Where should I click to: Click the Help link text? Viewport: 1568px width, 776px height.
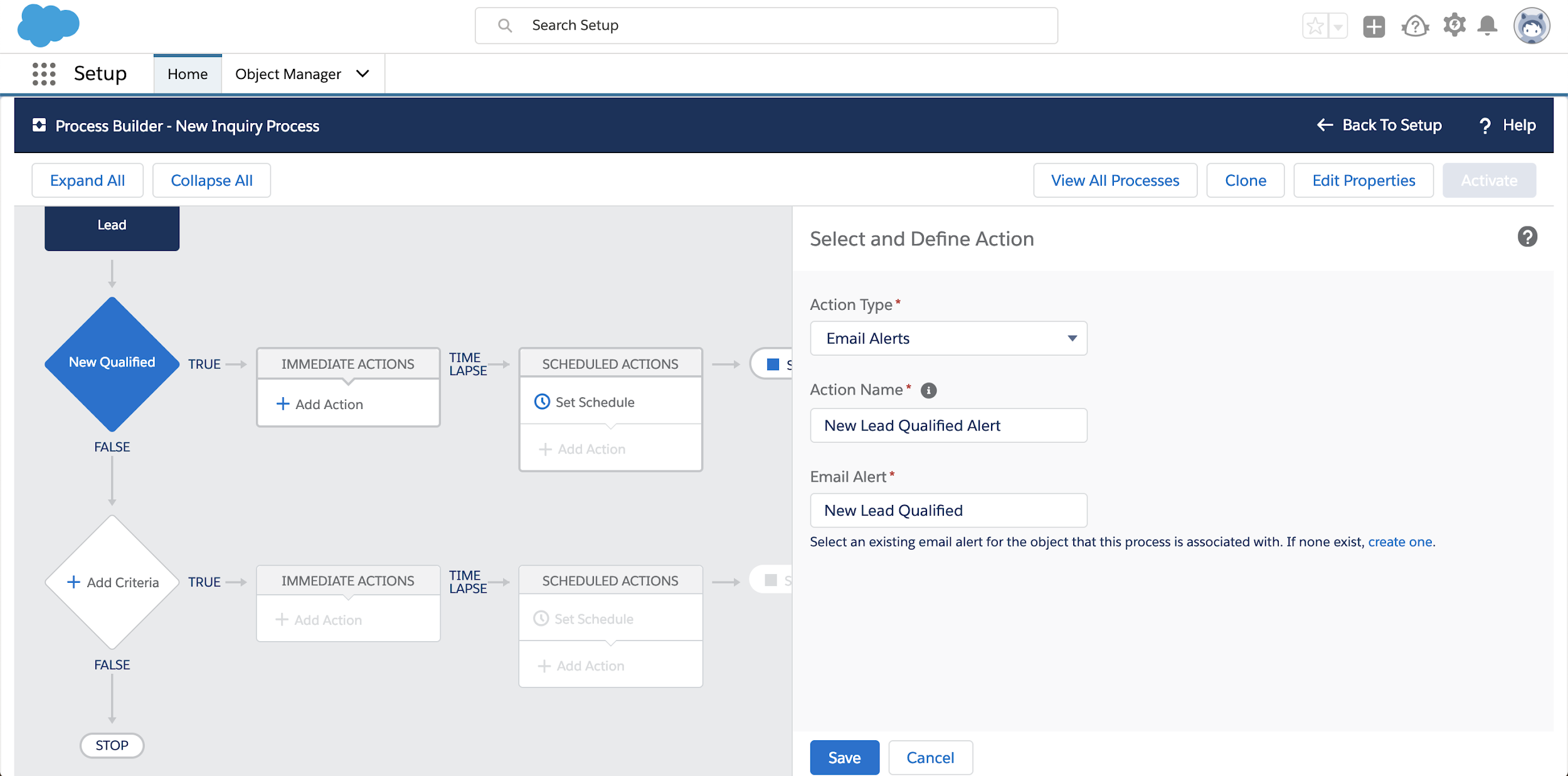point(1519,125)
